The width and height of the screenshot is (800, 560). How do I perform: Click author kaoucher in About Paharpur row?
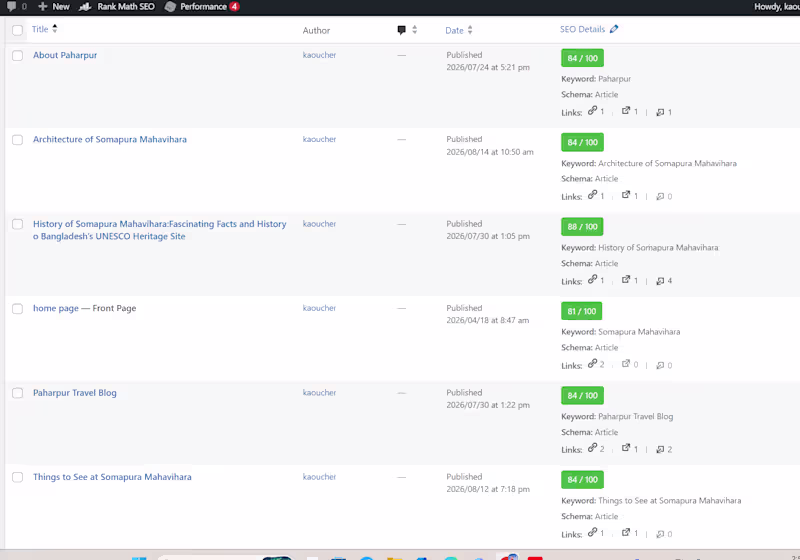319,55
